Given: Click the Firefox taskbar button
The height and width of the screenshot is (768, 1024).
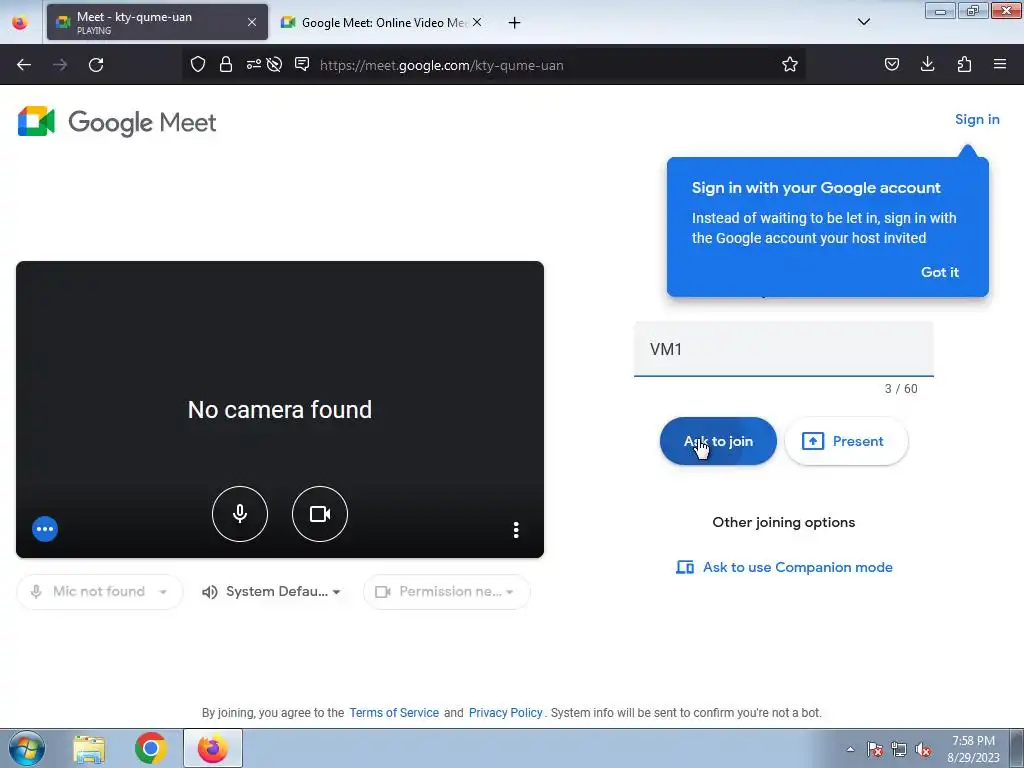Looking at the screenshot, I should click(x=213, y=748).
